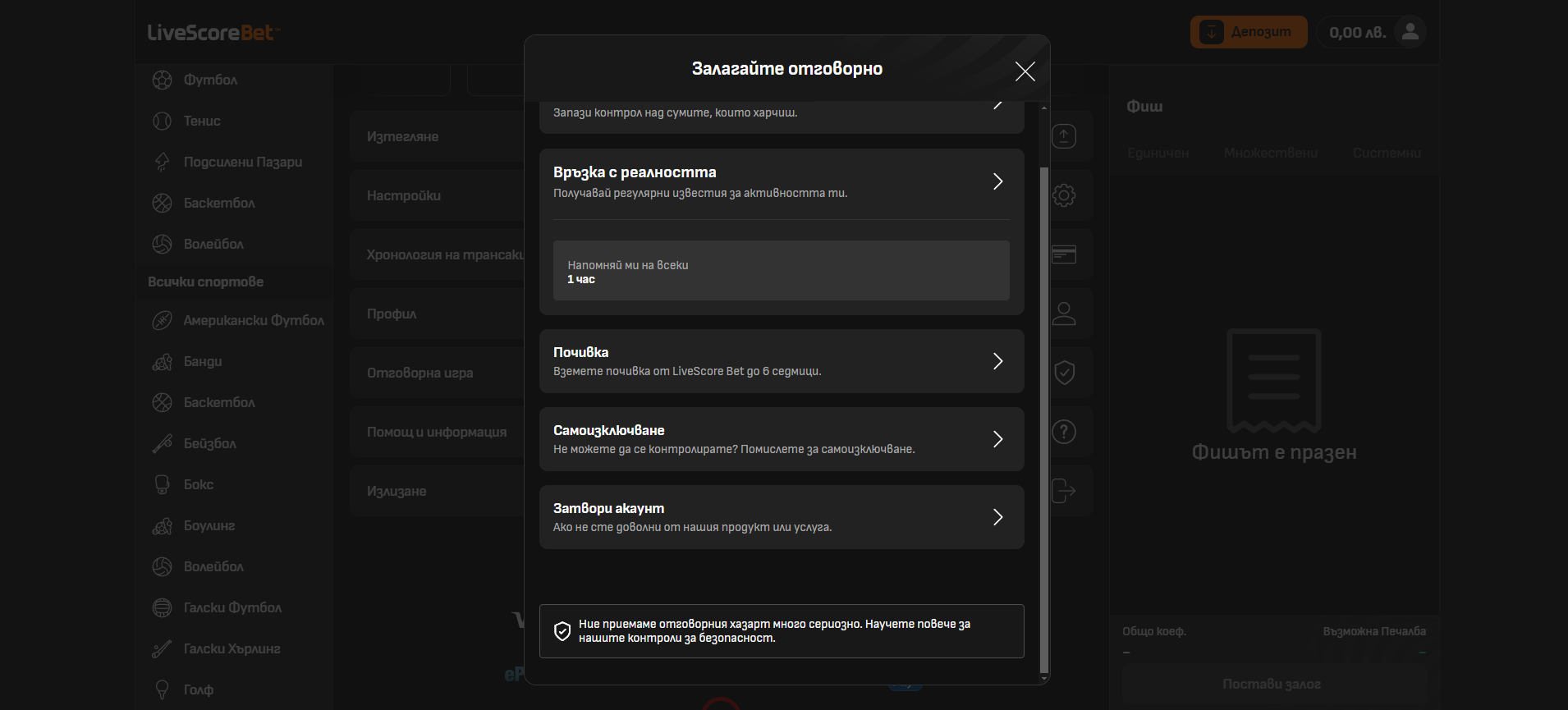Click Почивка section title
The width and height of the screenshot is (1568, 710).
[580, 352]
